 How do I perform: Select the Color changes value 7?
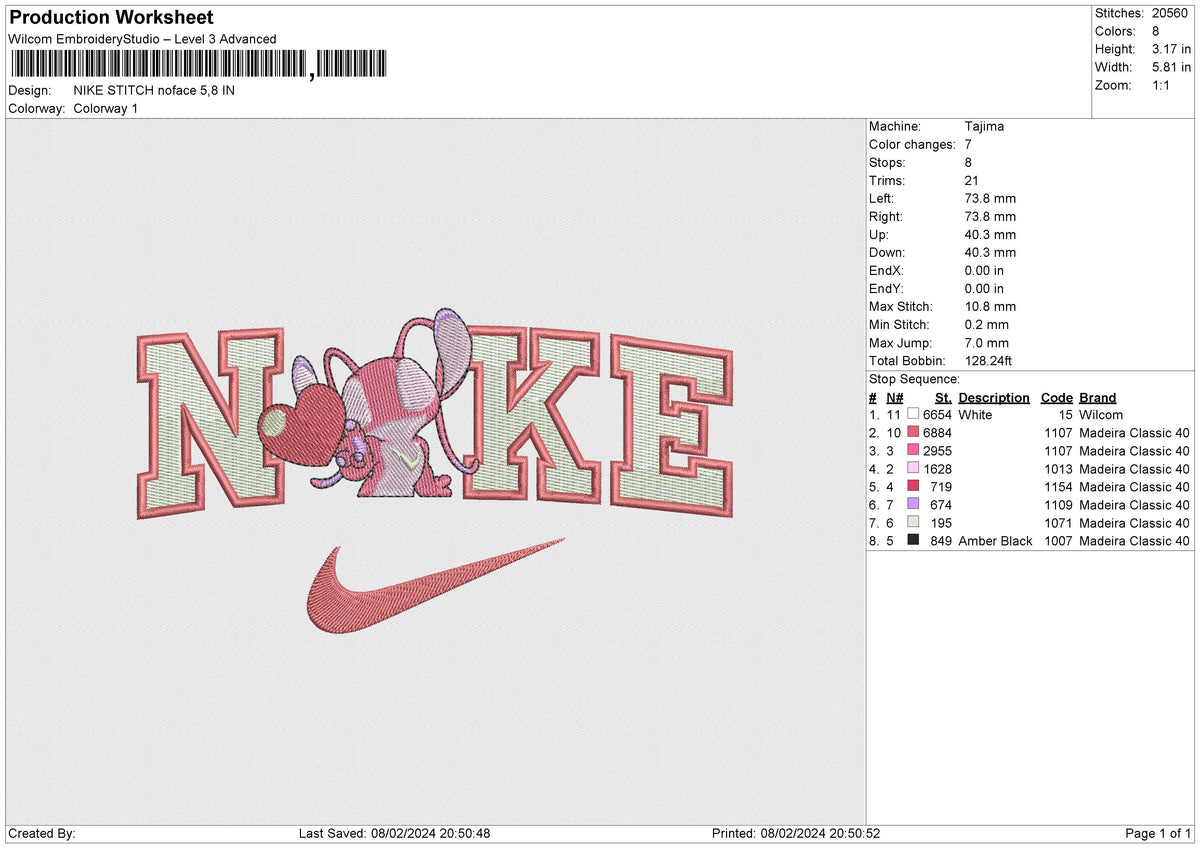tap(969, 144)
